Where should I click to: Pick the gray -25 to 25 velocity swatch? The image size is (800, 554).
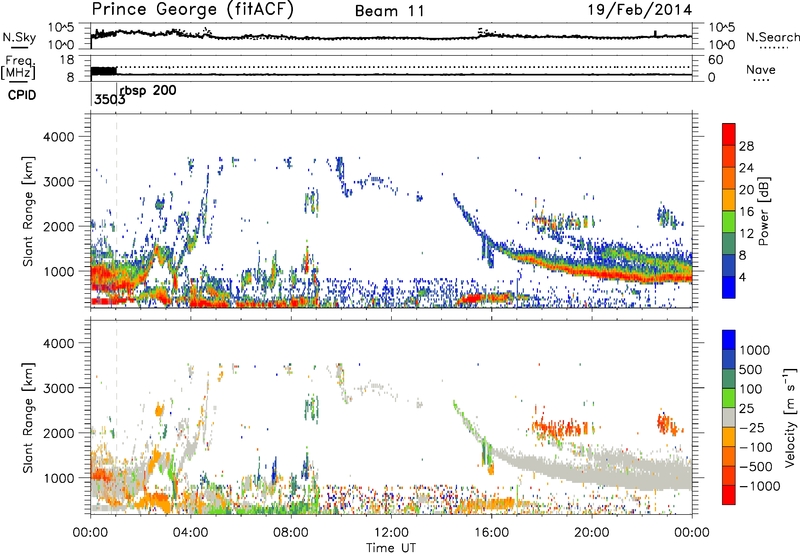729,417
